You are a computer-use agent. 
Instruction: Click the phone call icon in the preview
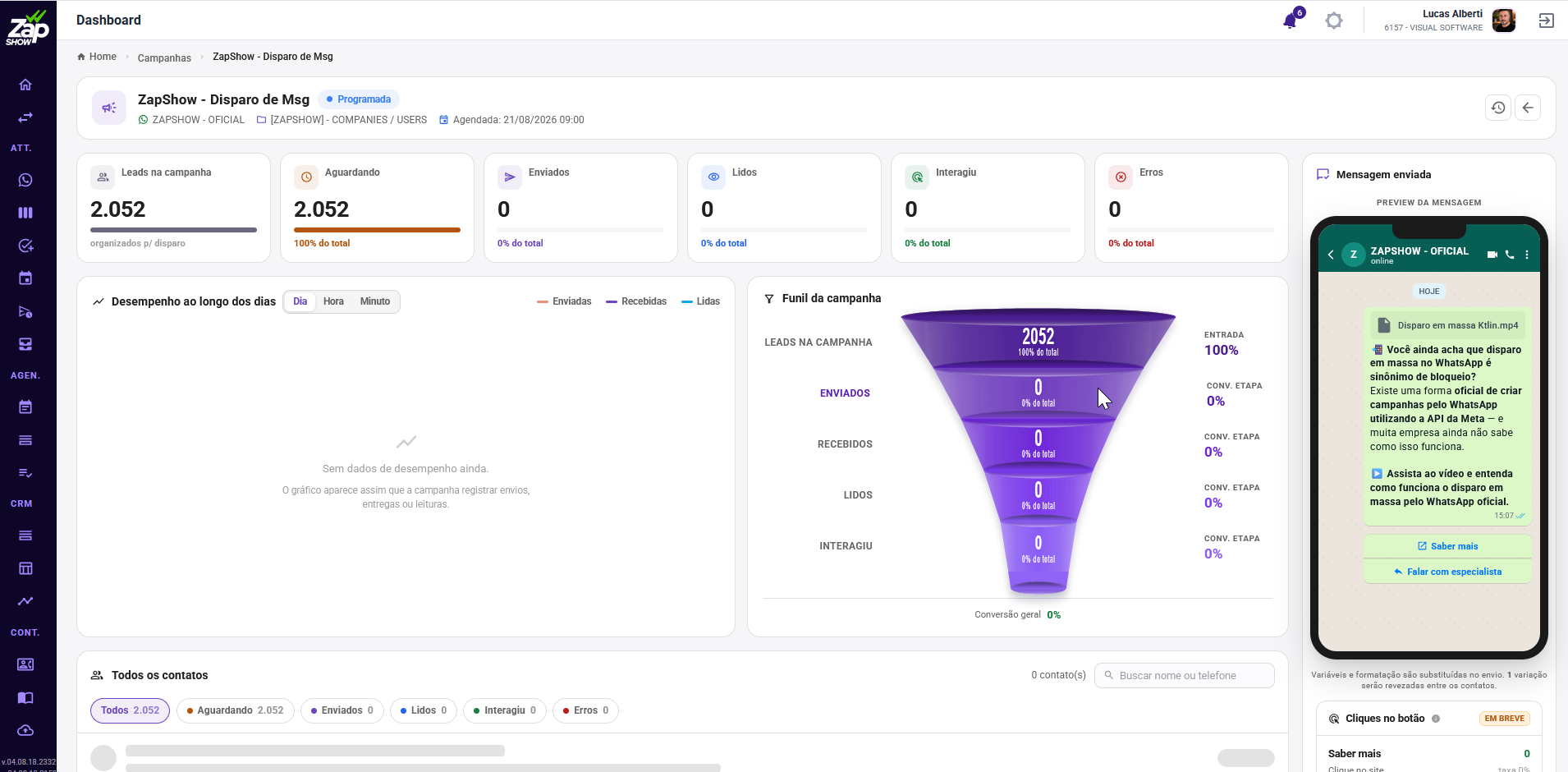coord(1510,255)
